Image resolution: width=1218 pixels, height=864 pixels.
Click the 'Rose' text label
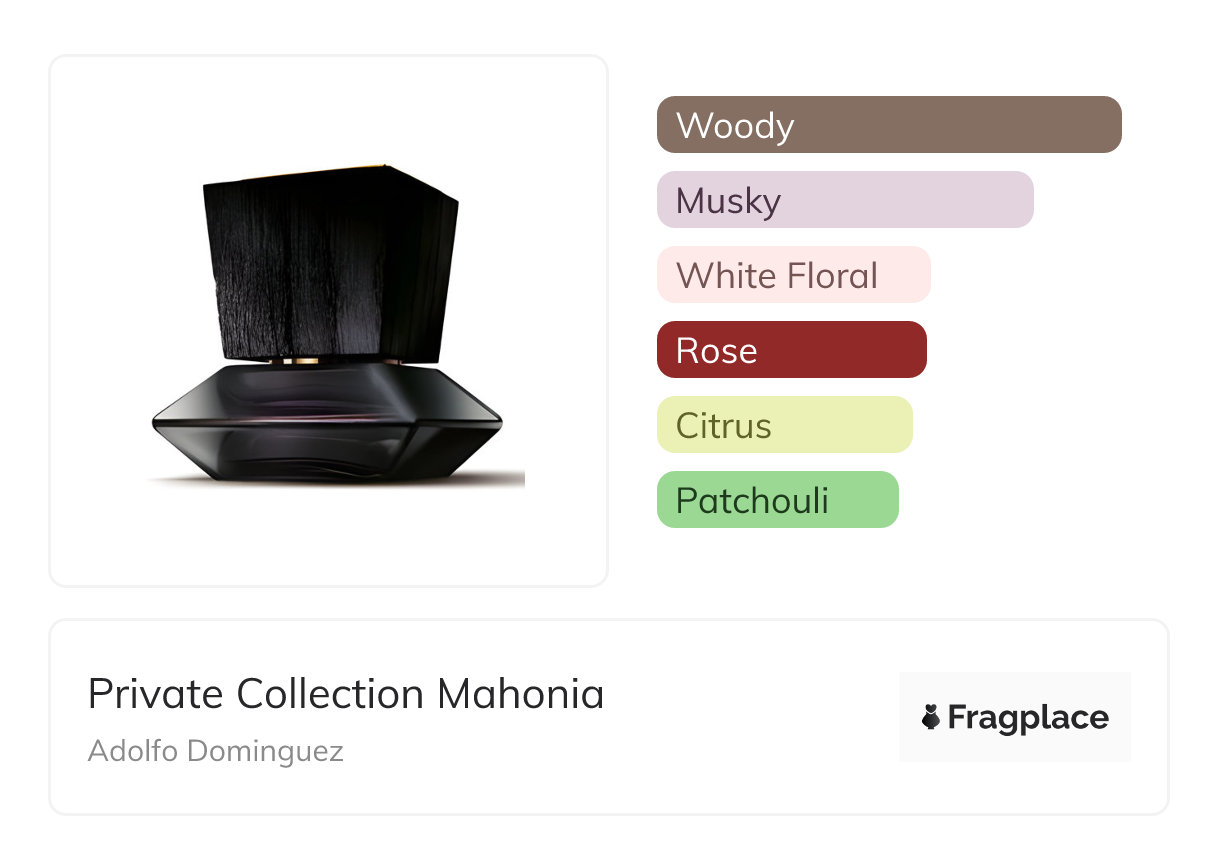tap(717, 351)
